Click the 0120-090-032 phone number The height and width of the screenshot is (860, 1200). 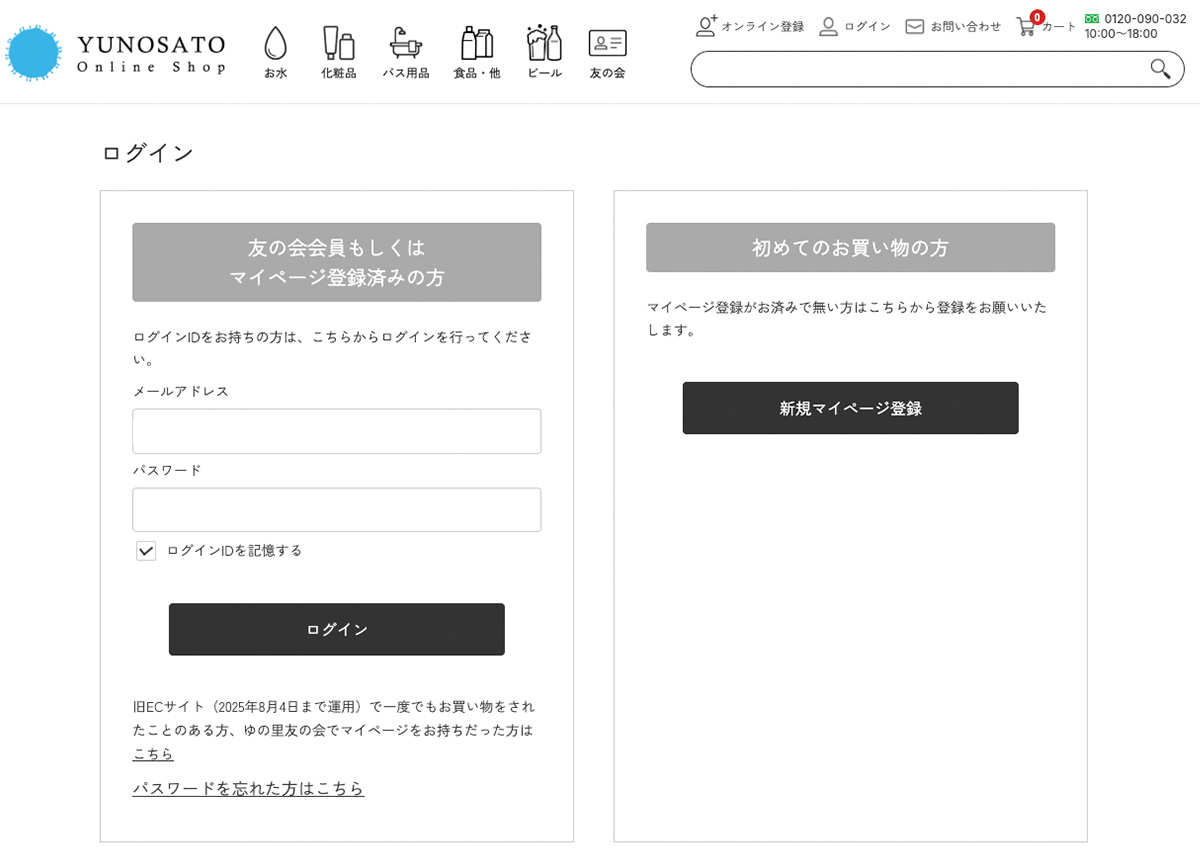tap(1145, 19)
